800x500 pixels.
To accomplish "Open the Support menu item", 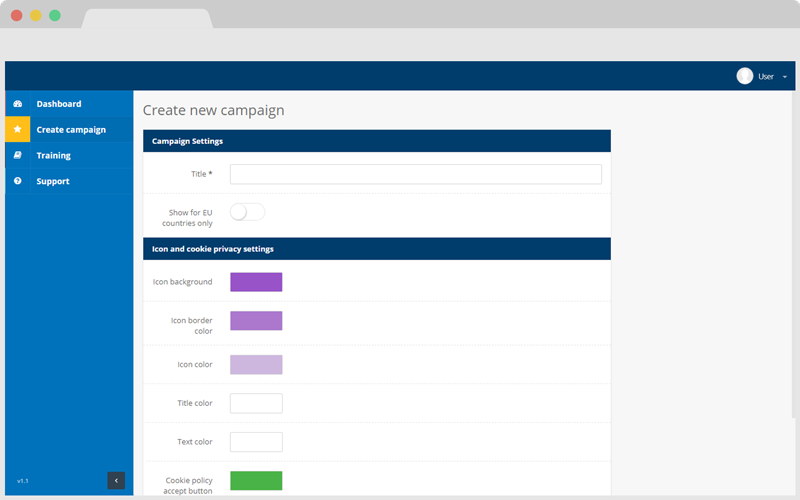I will point(53,181).
